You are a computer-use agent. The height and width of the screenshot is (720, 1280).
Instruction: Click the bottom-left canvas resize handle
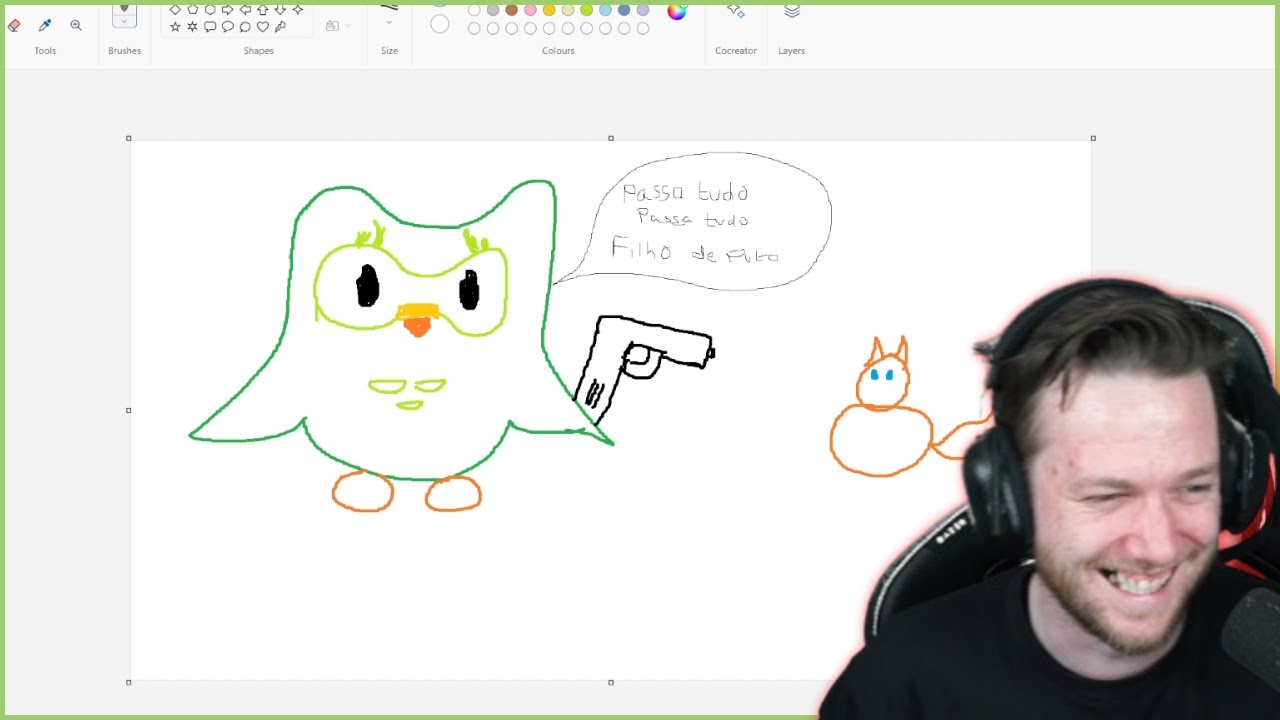pos(129,682)
